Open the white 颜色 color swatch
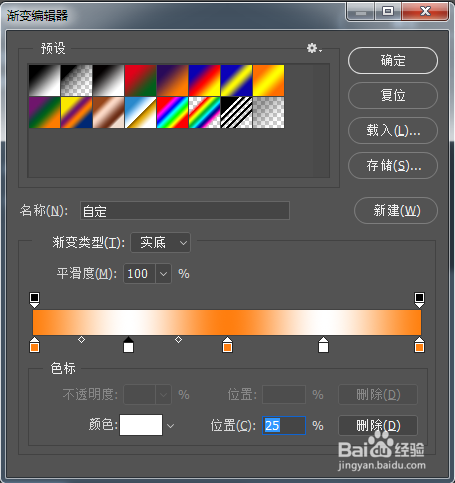455x483 pixels. [x=141, y=425]
